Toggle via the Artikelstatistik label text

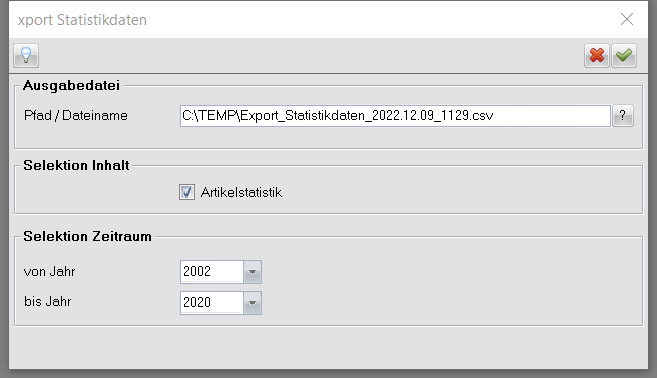click(x=241, y=192)
